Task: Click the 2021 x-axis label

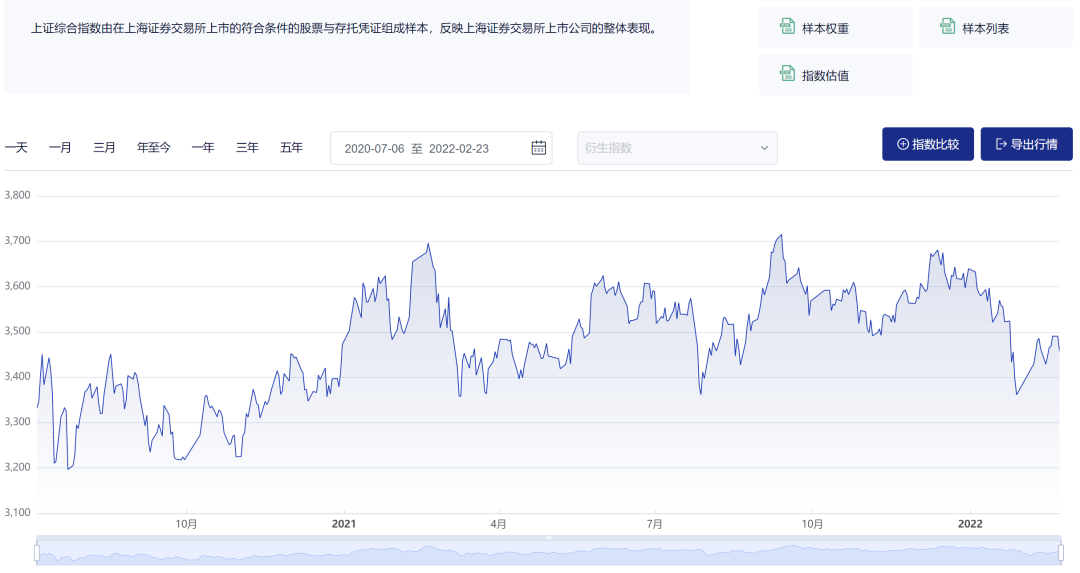Action: click(x=344, y=524)
